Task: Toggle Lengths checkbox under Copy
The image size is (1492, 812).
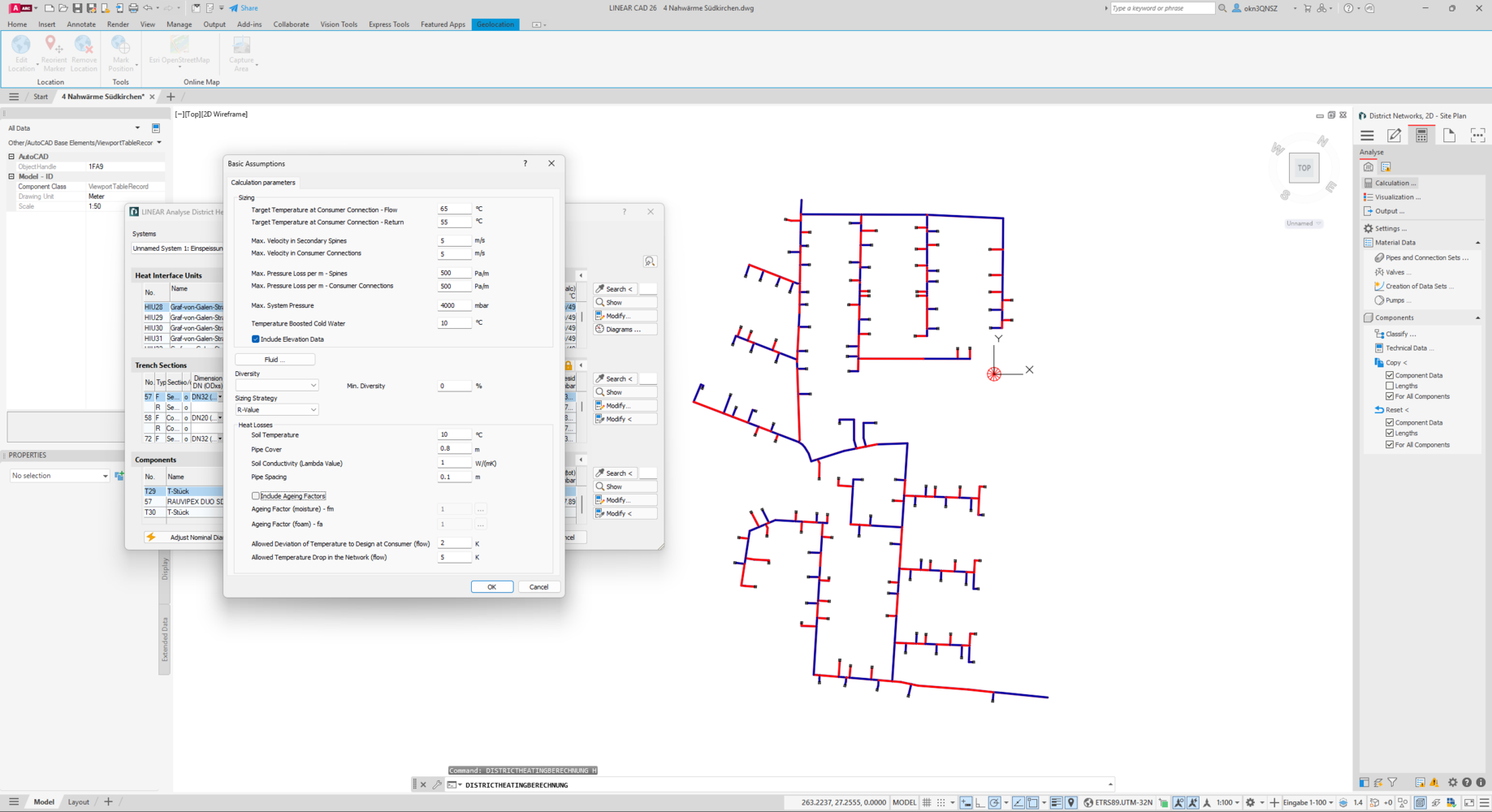Action: [1390, 386]
